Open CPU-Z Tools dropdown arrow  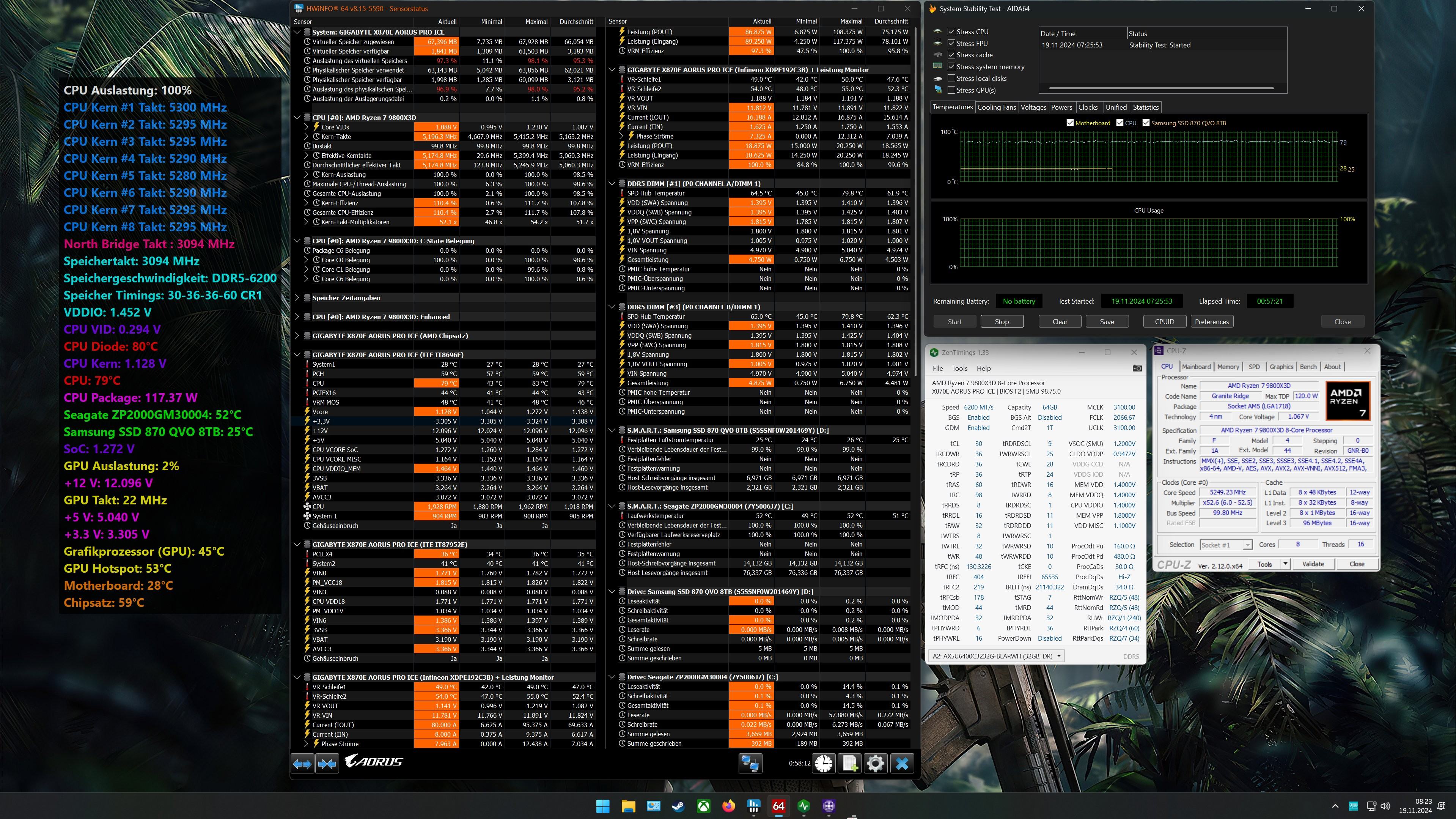point(1285,564)
